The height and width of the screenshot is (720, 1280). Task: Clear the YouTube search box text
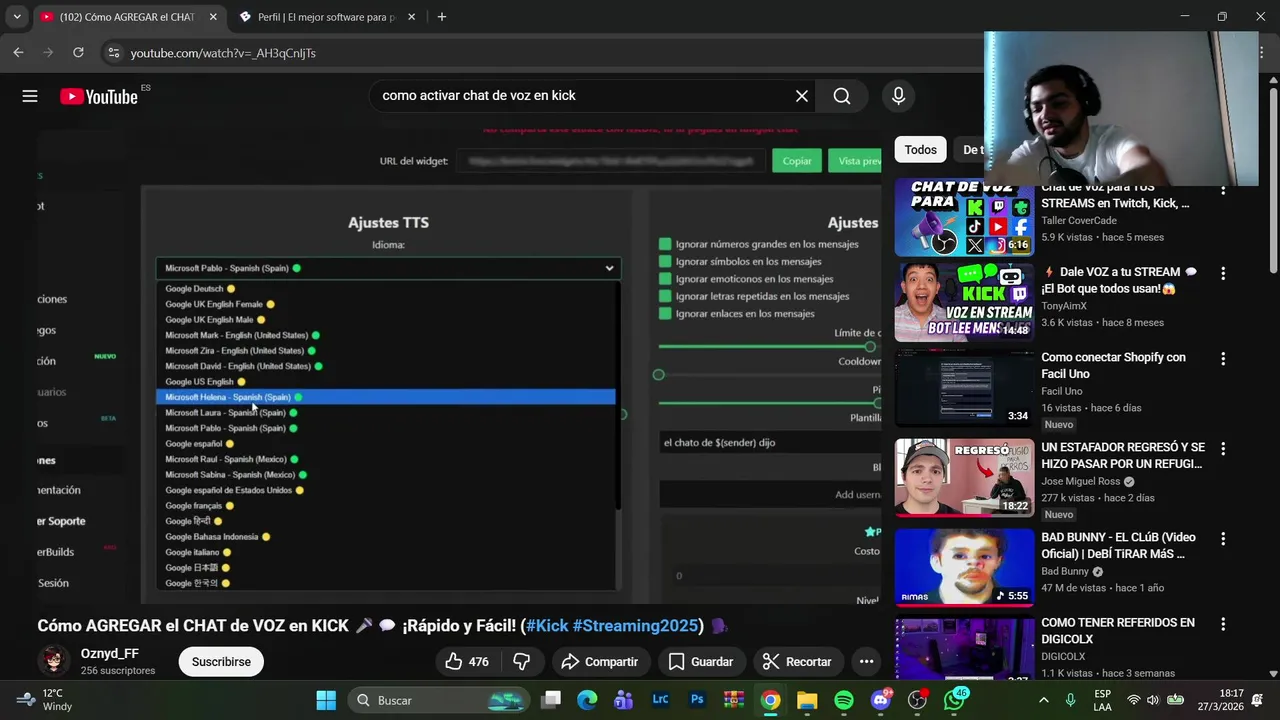point(802,96)
